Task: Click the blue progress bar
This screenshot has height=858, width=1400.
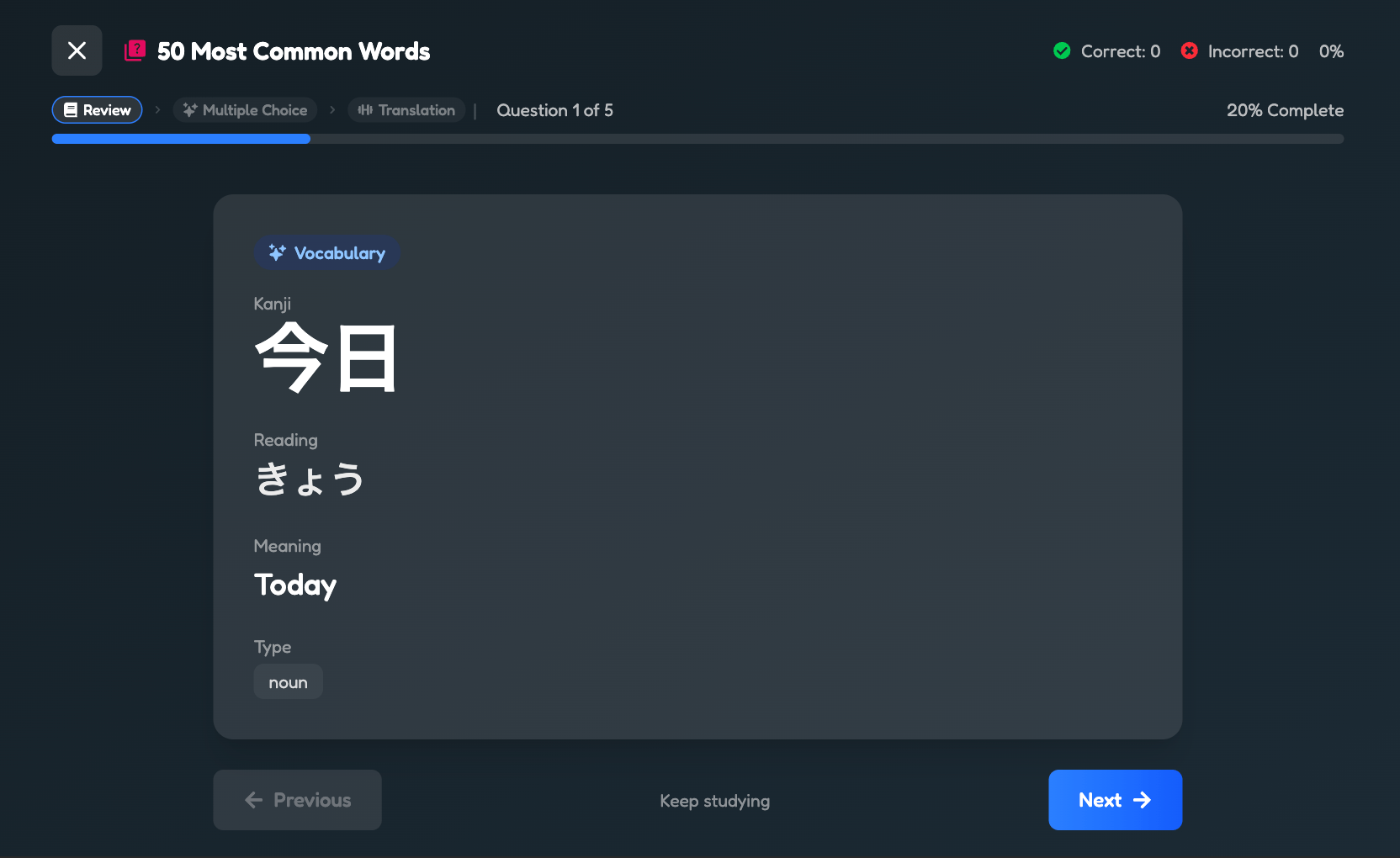Action: tap(180, 138)
